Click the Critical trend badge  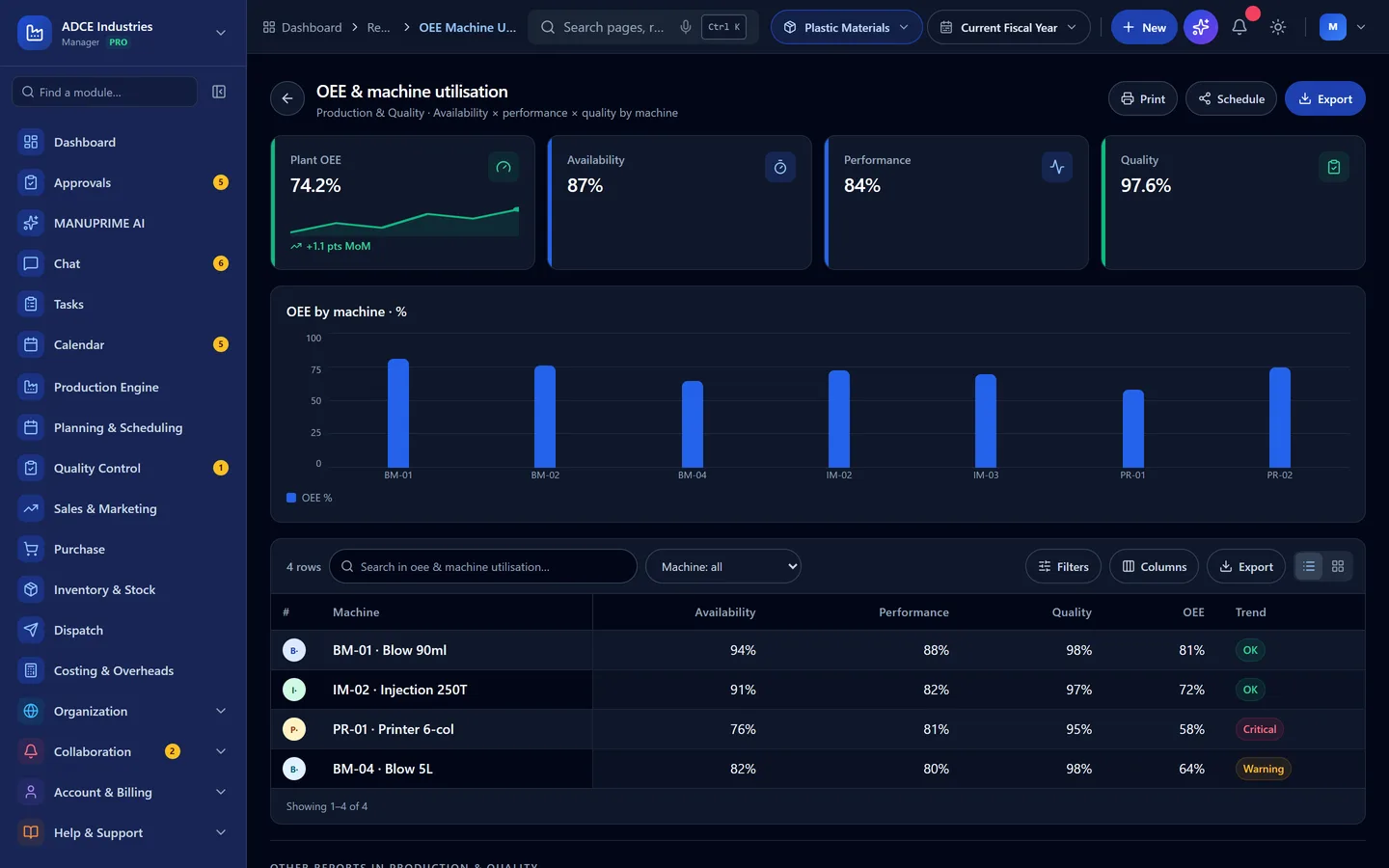(1260, 729)
